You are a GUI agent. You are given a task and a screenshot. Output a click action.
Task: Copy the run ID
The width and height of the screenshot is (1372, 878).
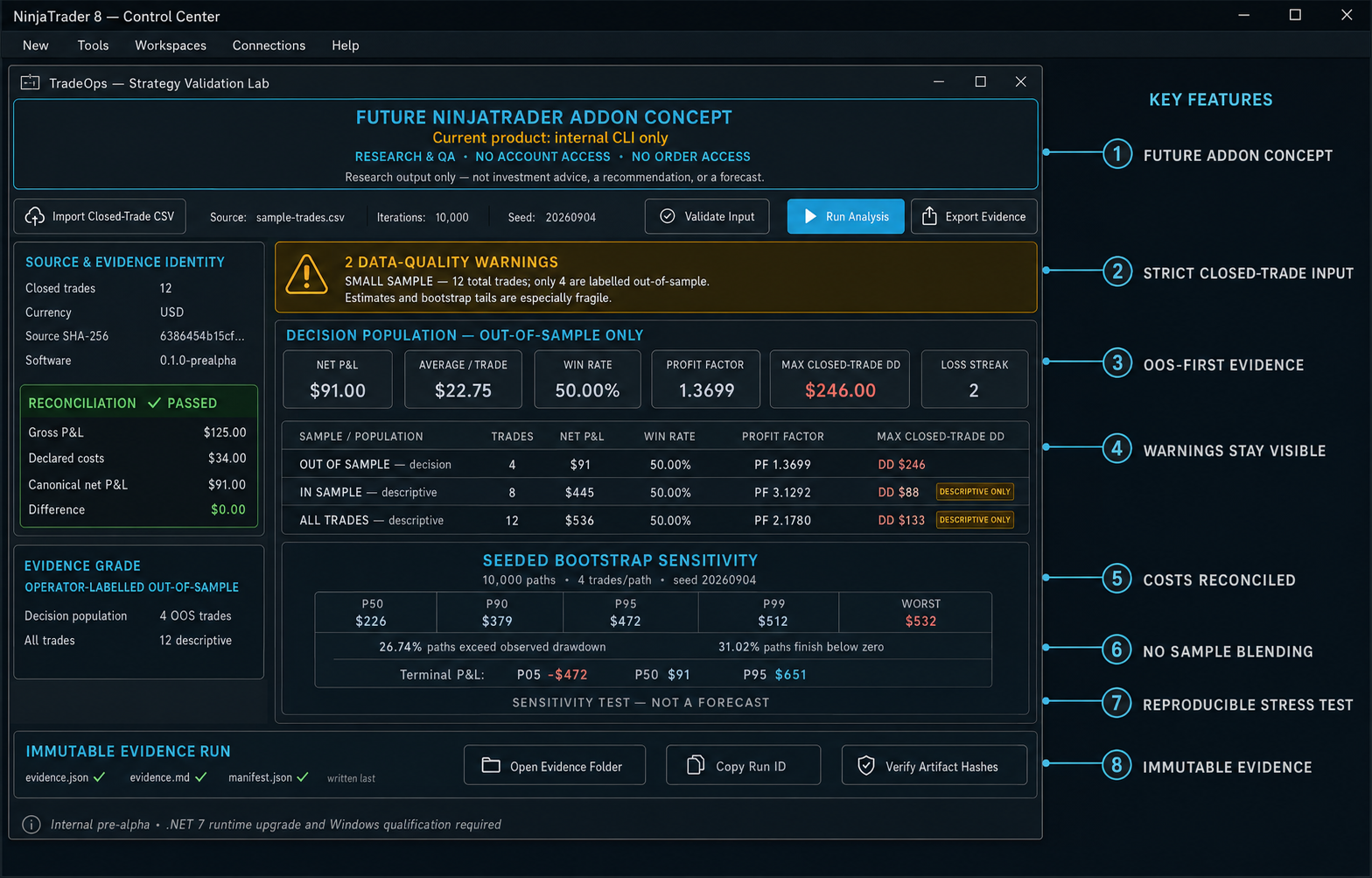tap(743, 766)
